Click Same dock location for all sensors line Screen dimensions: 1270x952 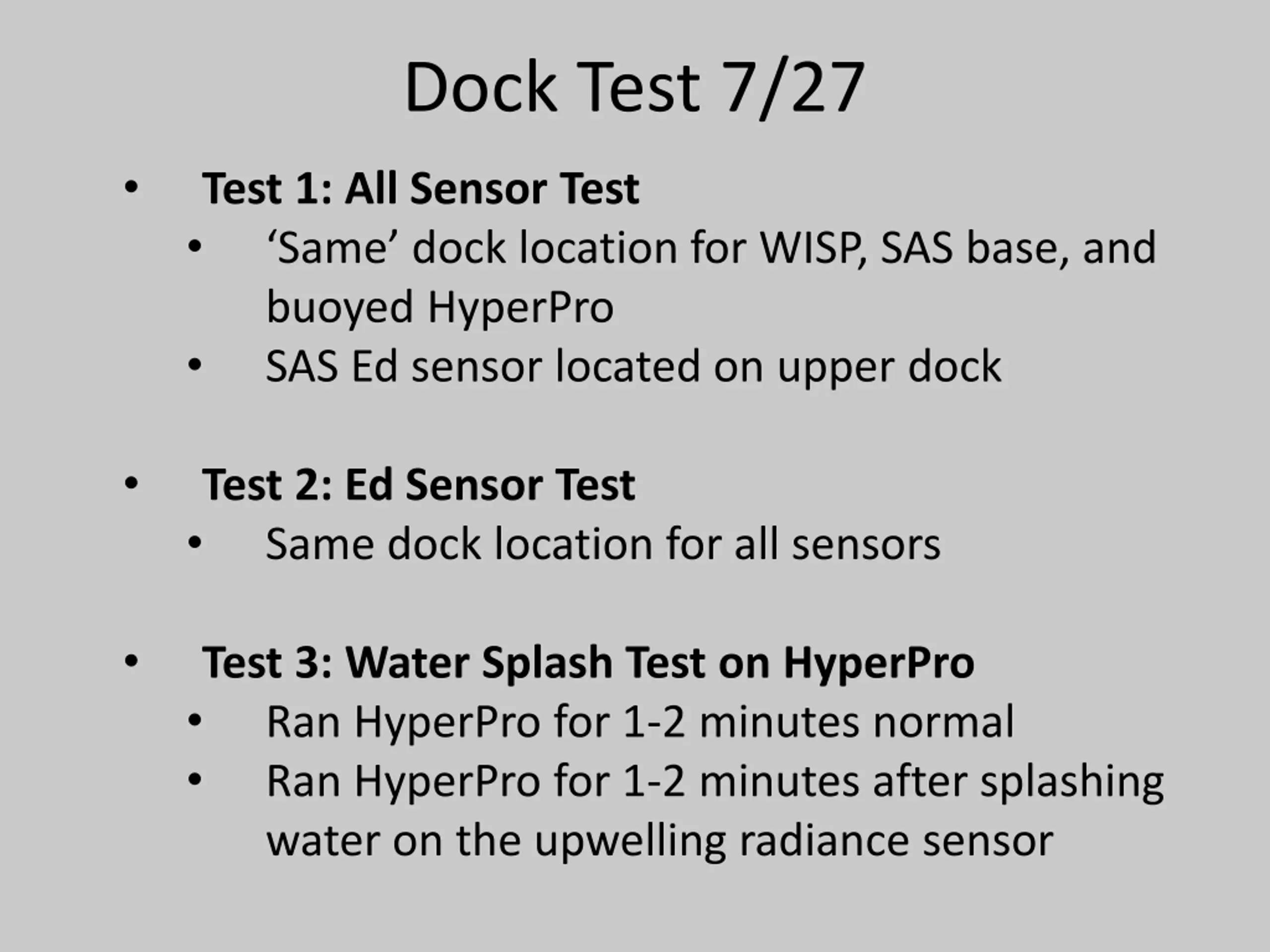[603, 544]
